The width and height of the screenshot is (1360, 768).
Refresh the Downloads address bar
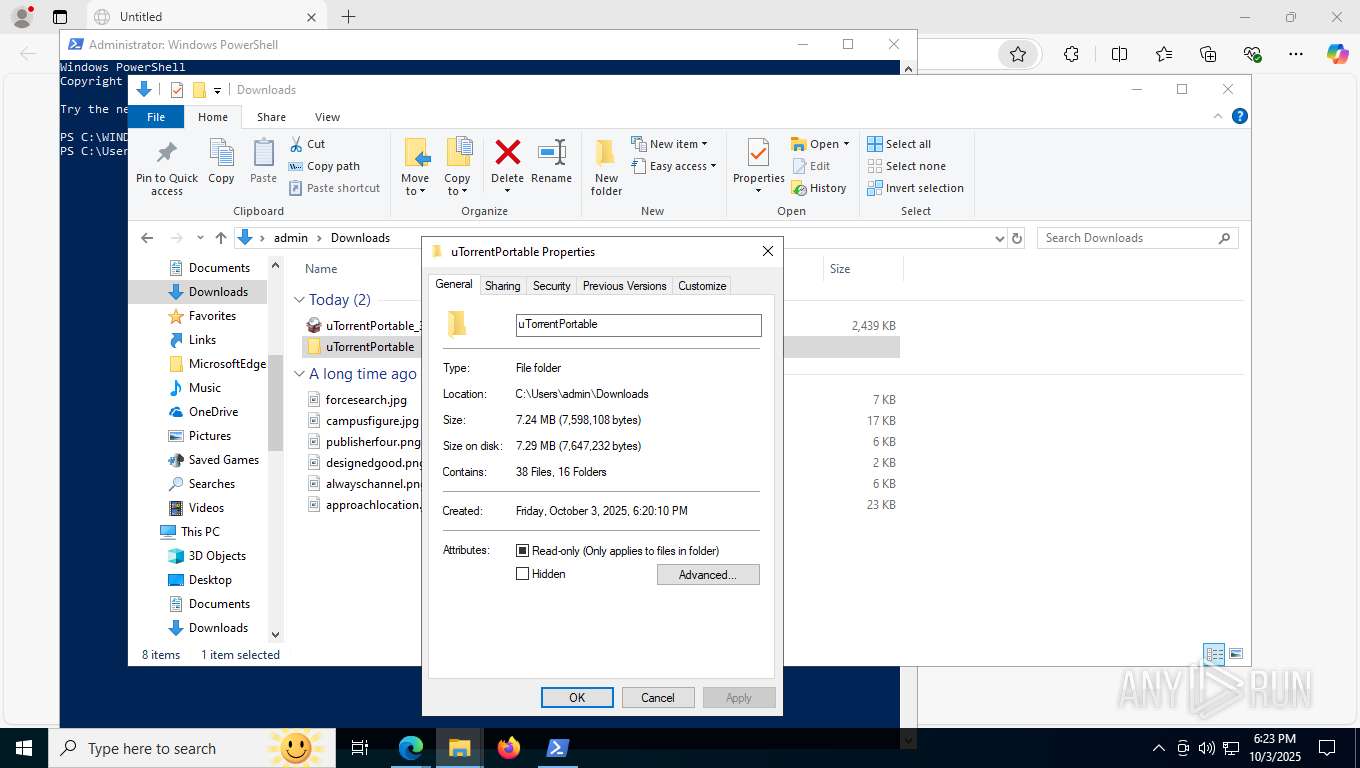pyautogui.click(x=1017, y=238)
